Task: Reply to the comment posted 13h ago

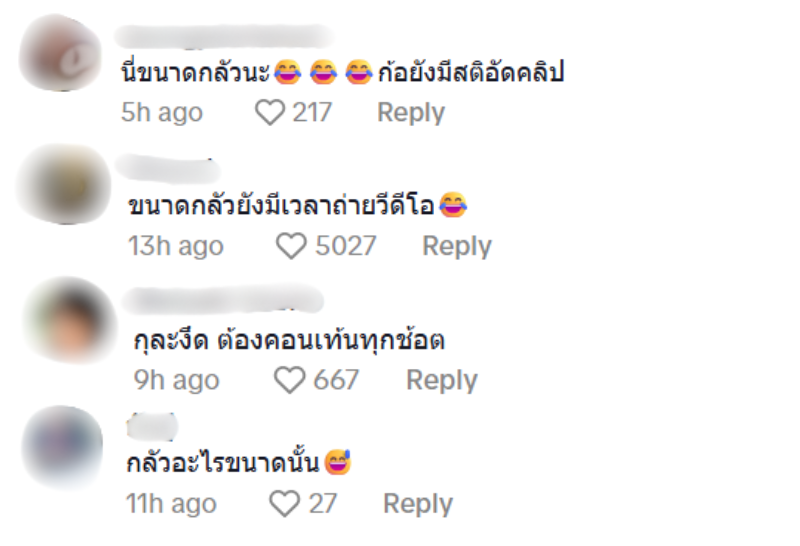Action: point(457,246)
